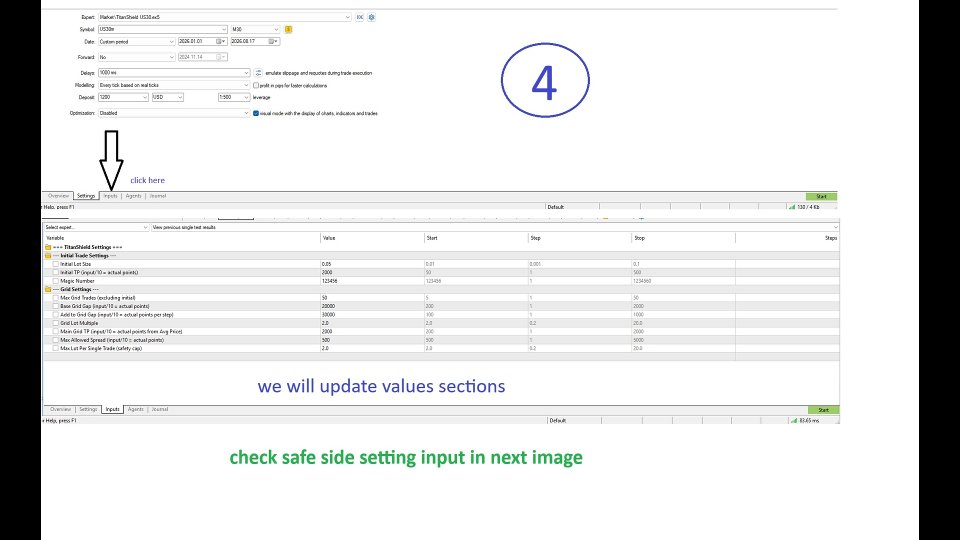Check the Max Grid Trades checkbox
This screenshot has width=960, height=540.
(56, 298)
